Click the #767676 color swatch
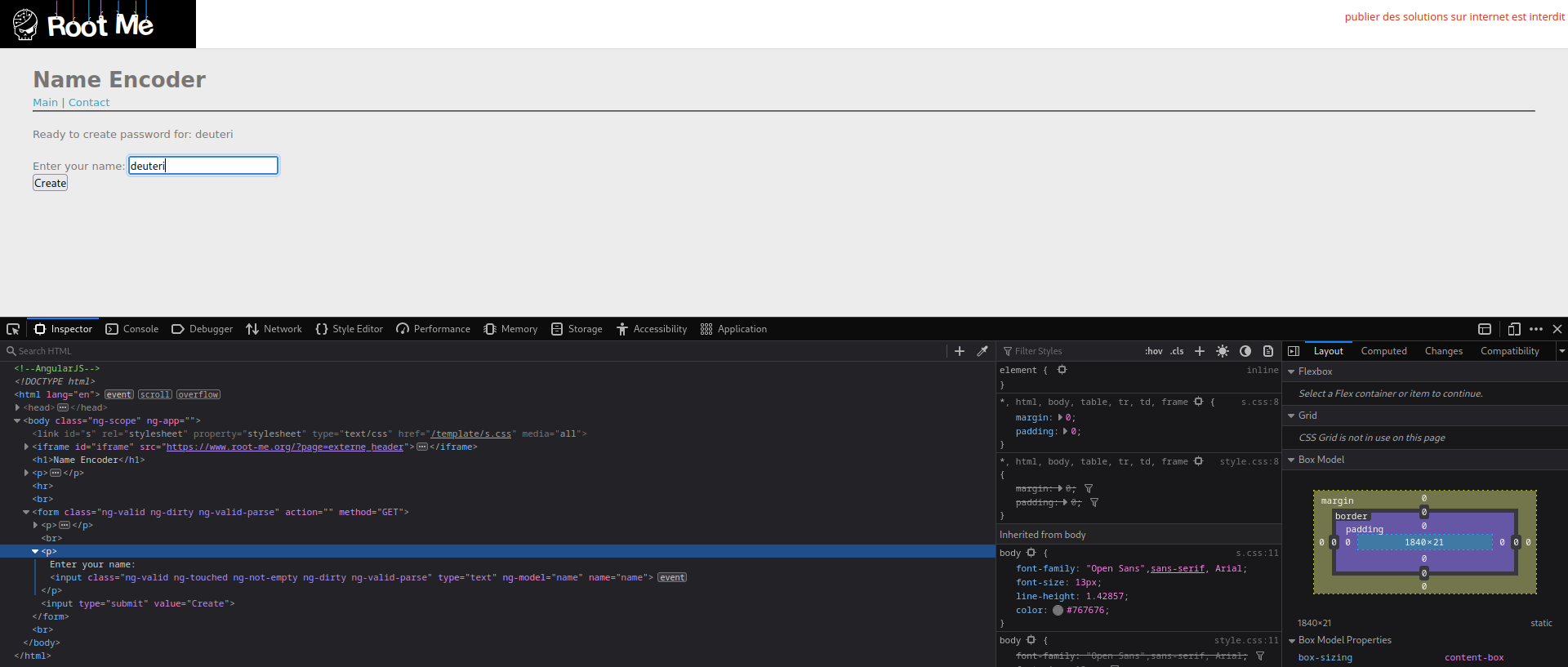The height and width of the screenshot is (667, 1568). 1058,610
